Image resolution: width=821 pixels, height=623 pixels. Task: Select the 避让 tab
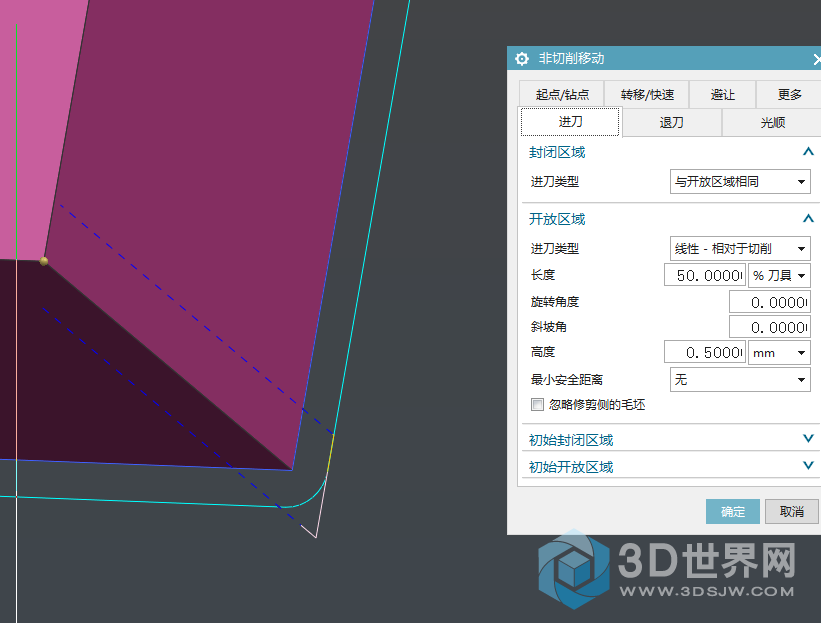723,95
